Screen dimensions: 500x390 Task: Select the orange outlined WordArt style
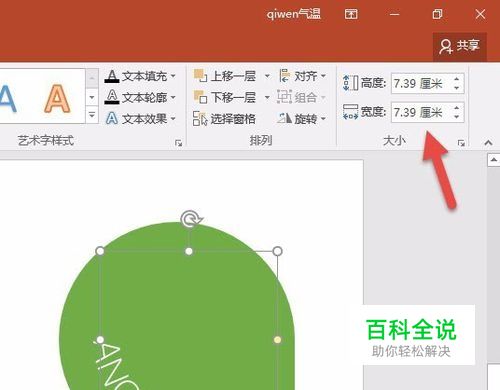57,98
